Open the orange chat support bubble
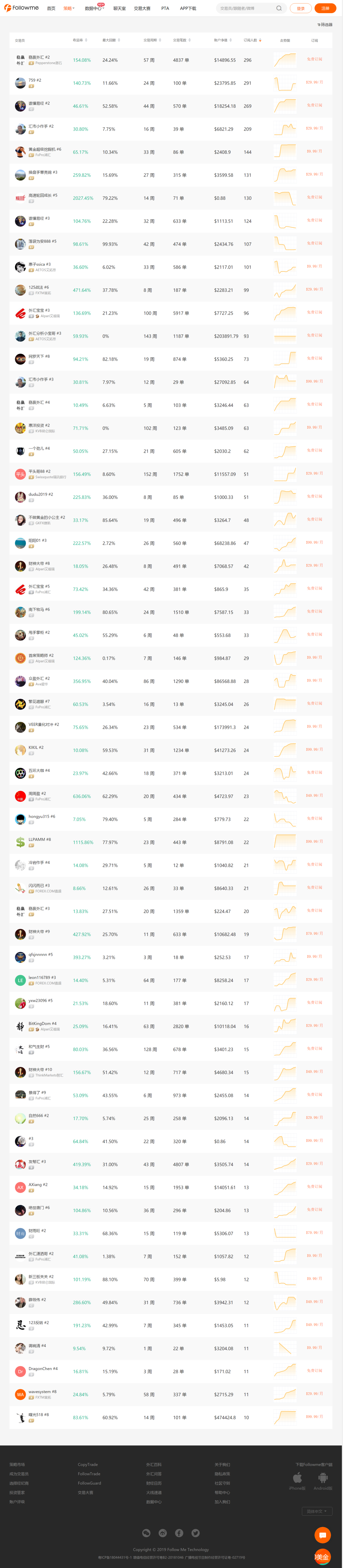The image size is (343, 1568). point(322,1534)
